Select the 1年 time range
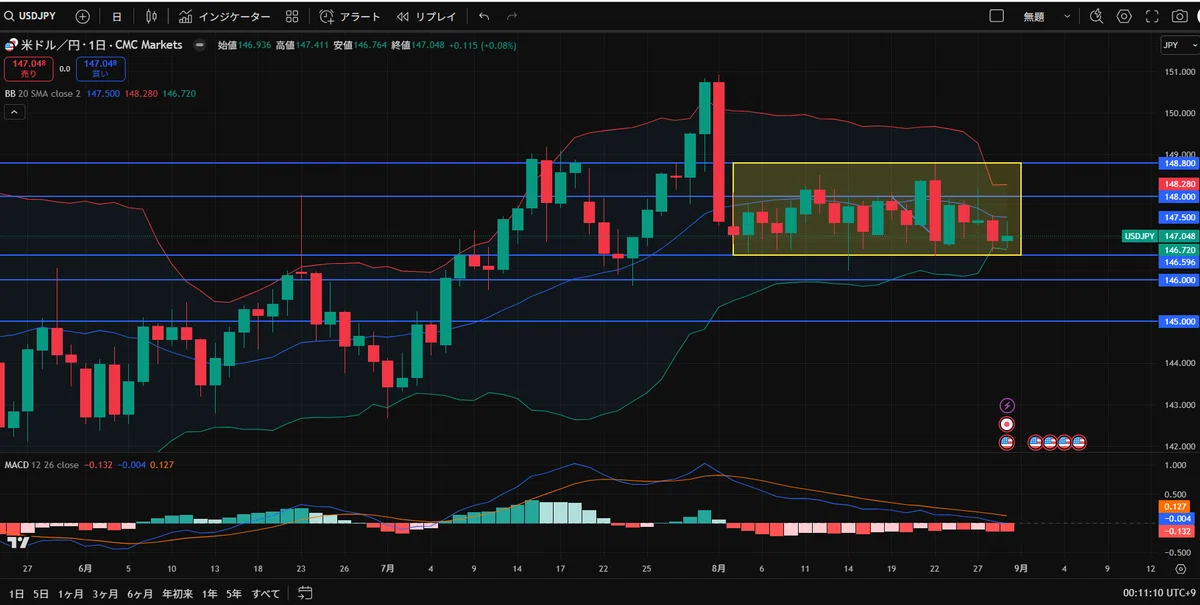The image size is (1200, 605). pyautogui.click(x=209, y=593)
